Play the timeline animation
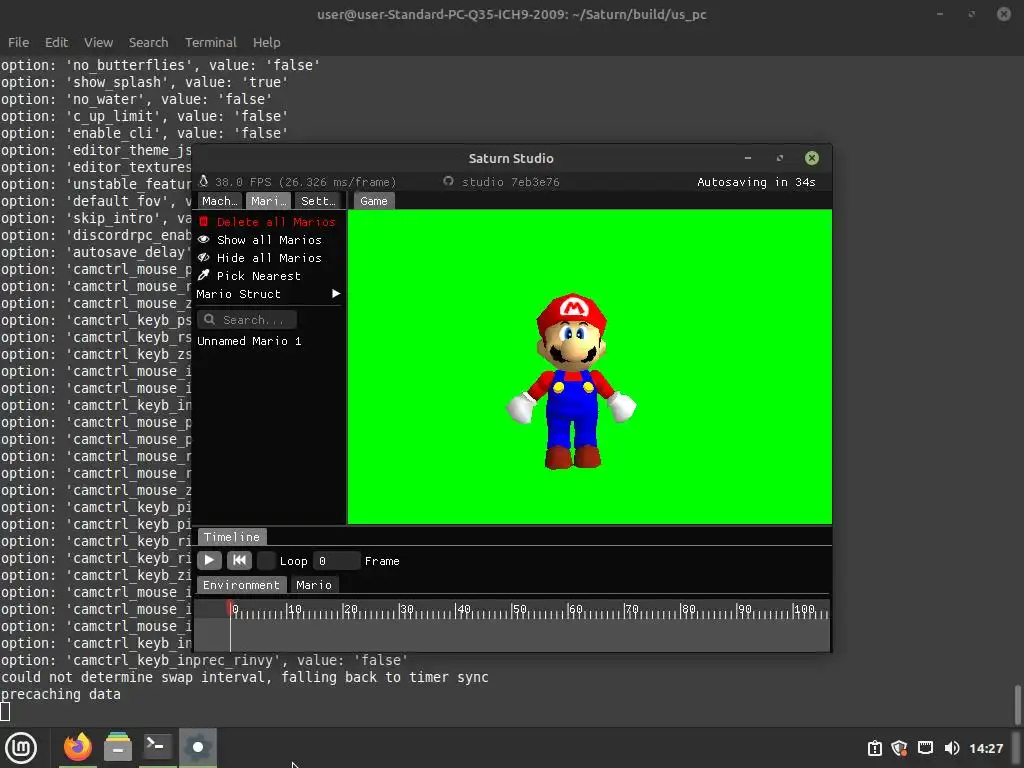 pyautogui.click(x=209, y=560)
